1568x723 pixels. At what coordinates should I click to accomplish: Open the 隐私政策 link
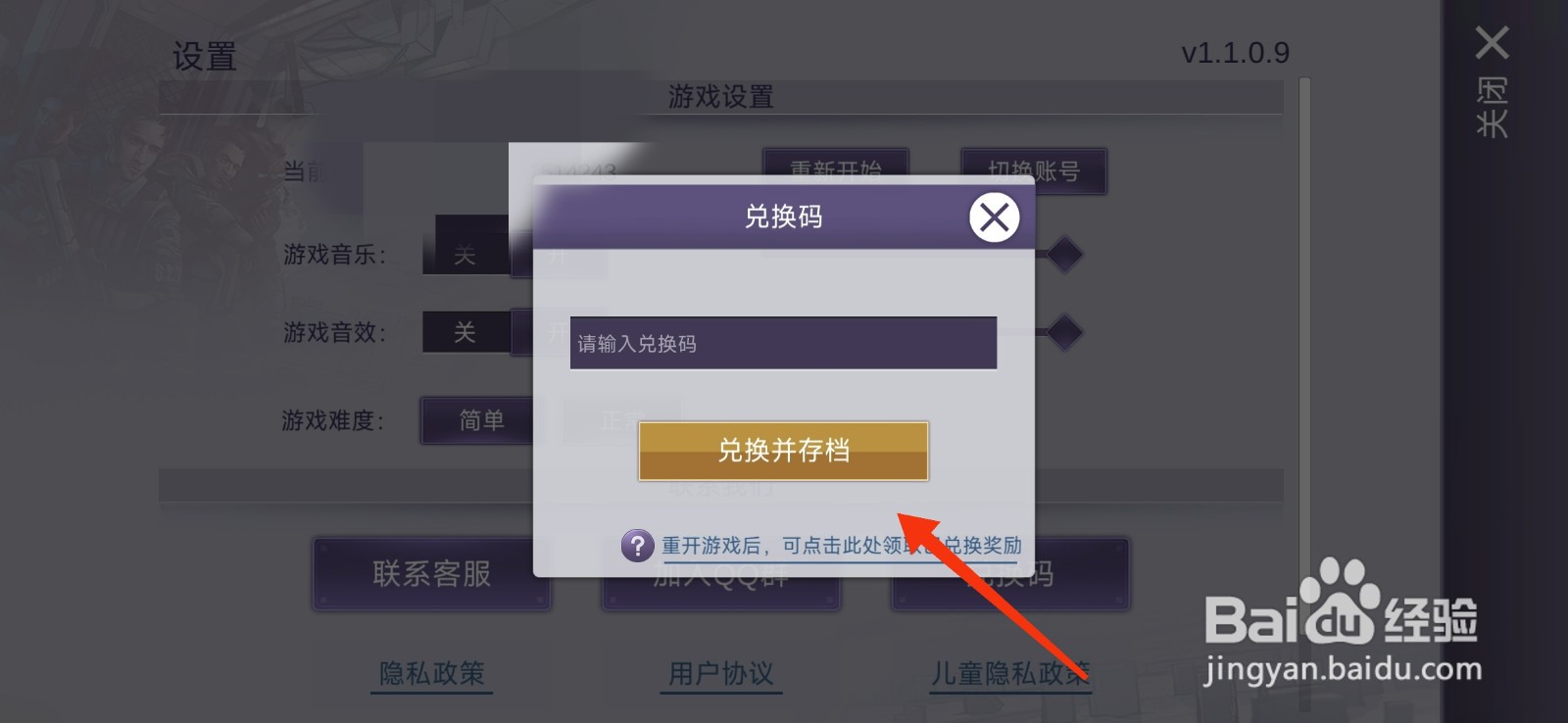click(432, 674)
